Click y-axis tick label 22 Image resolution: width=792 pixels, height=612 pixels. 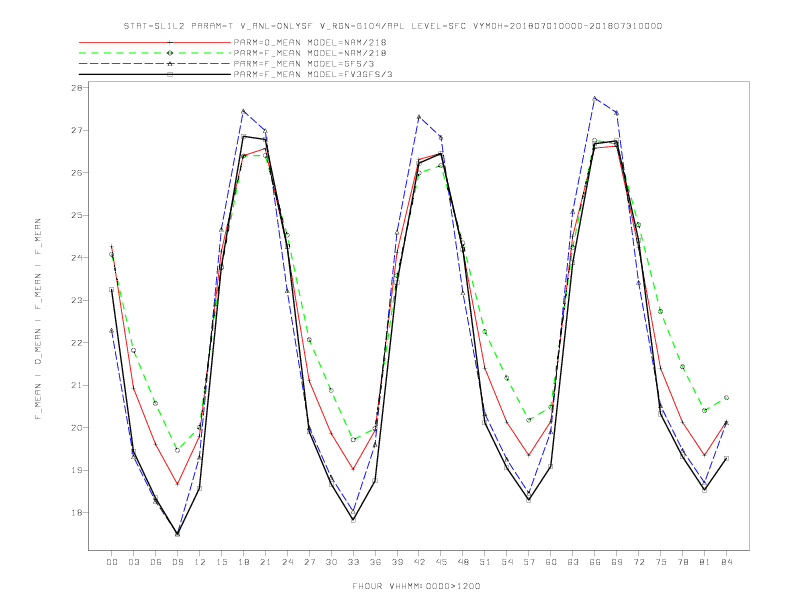pyautogui.click(x=77, y=343)
